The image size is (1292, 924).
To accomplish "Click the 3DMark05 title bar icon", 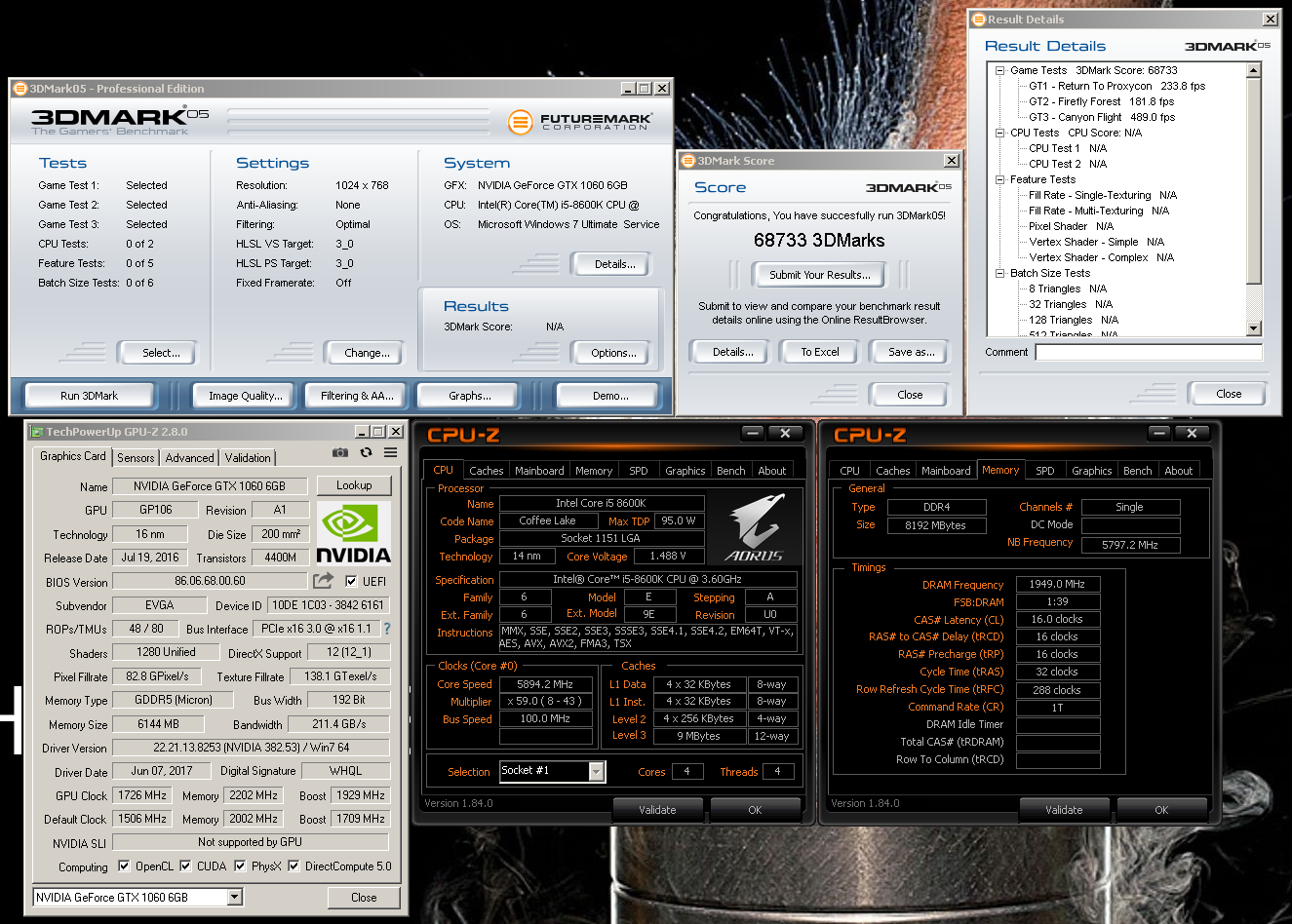I will 20,89.
